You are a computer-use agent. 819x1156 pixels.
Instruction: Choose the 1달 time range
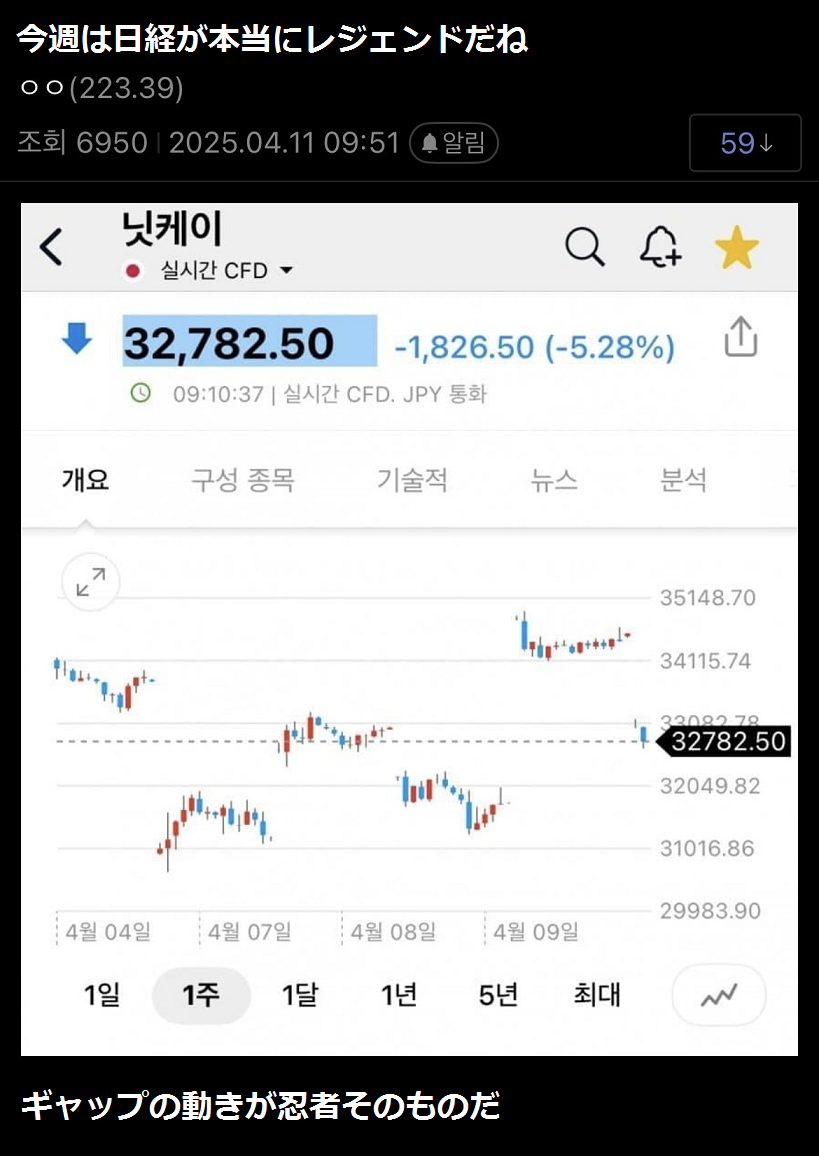(299, 995)
